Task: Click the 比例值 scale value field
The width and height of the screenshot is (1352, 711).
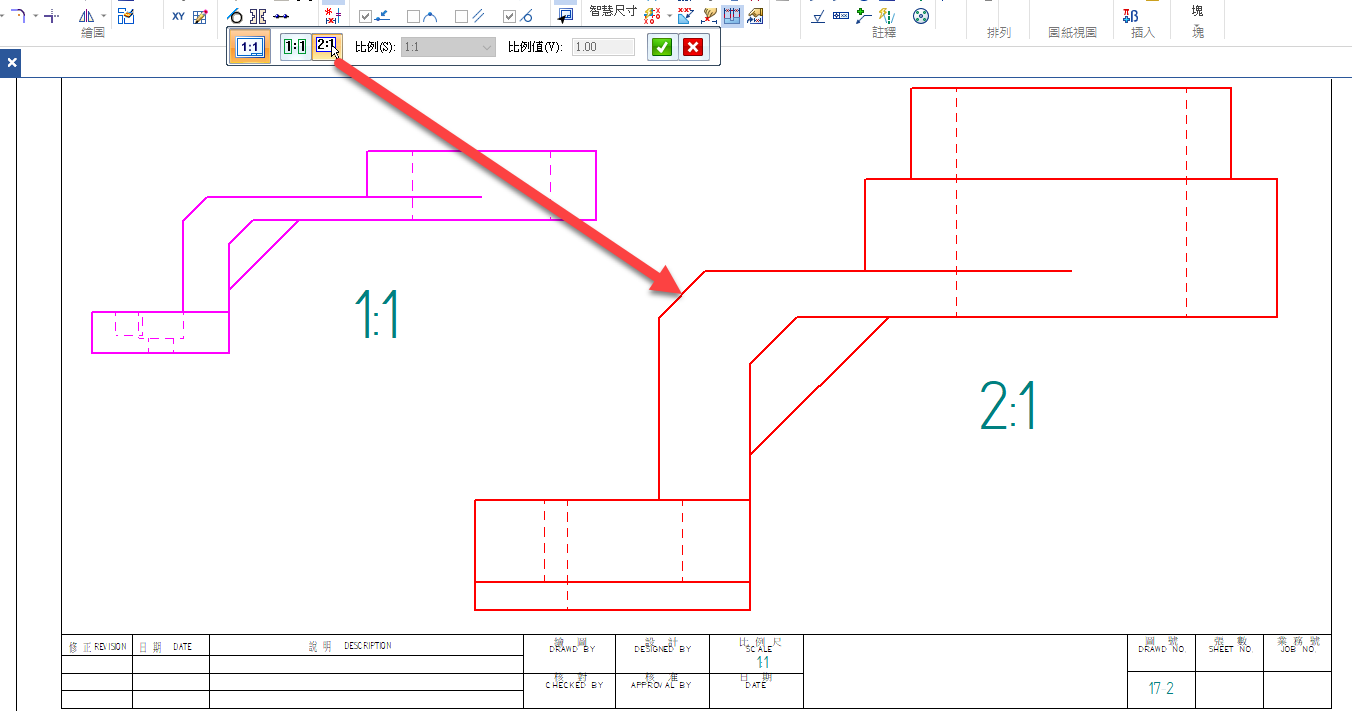Action: coord(603,47)
